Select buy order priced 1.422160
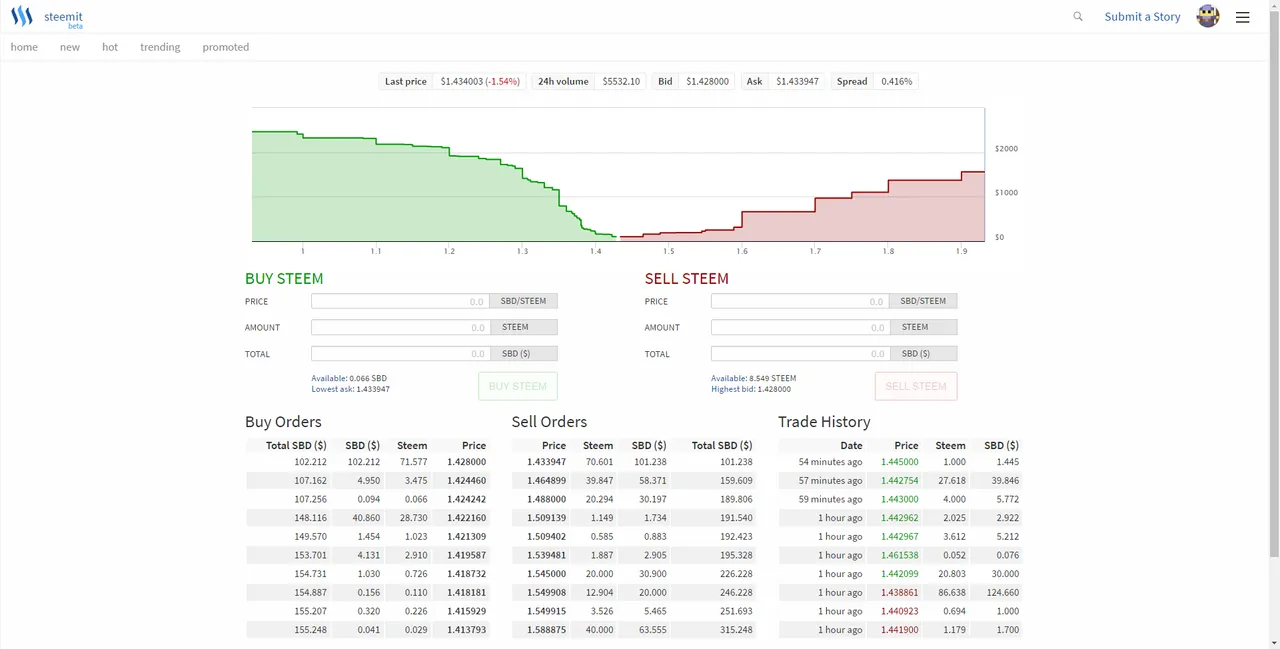This screenshot has width=1280, height=649. point(367,518)
